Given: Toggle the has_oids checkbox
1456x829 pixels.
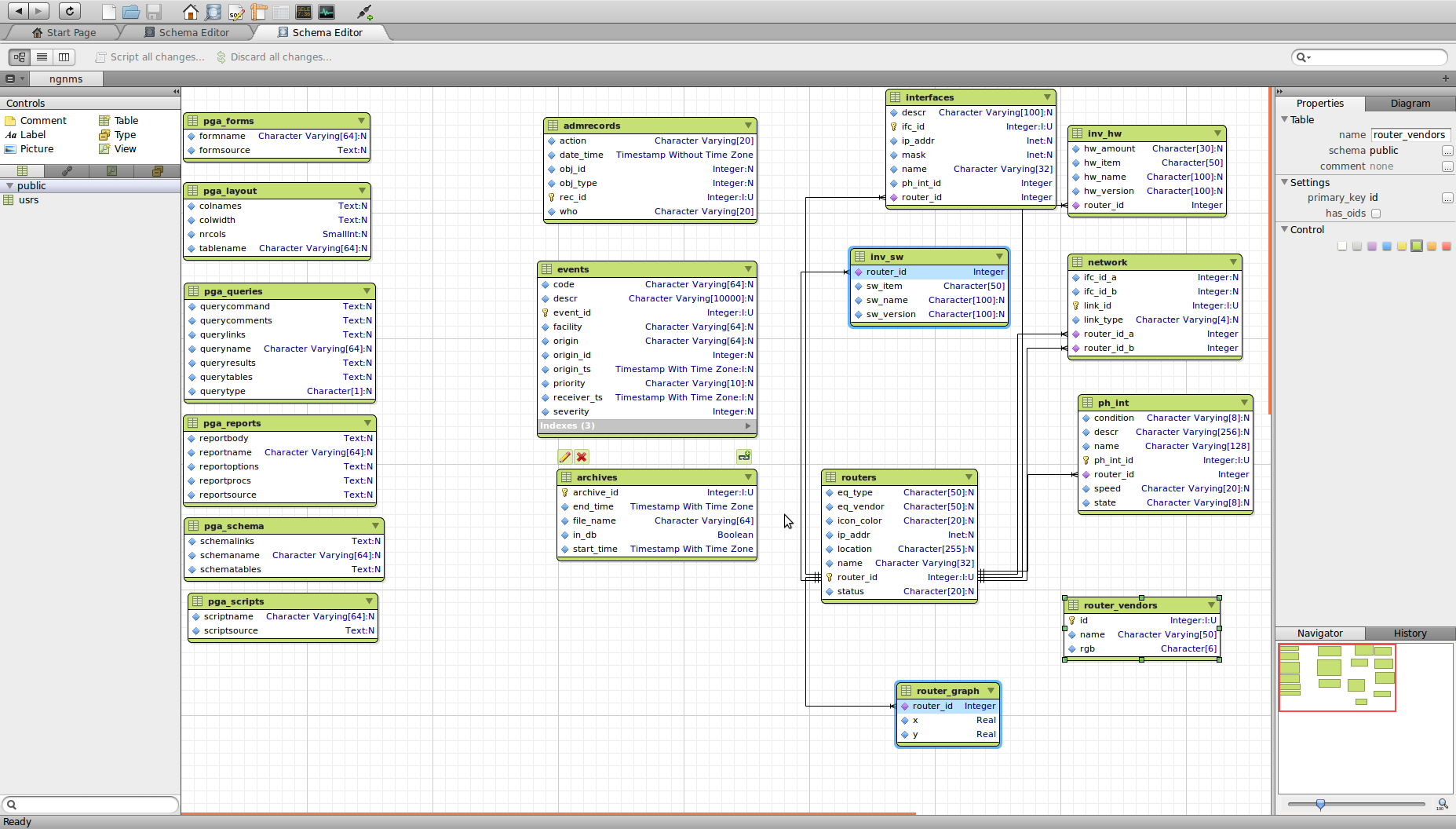Looking at the screenshot, I should (x=1376, y=214).
